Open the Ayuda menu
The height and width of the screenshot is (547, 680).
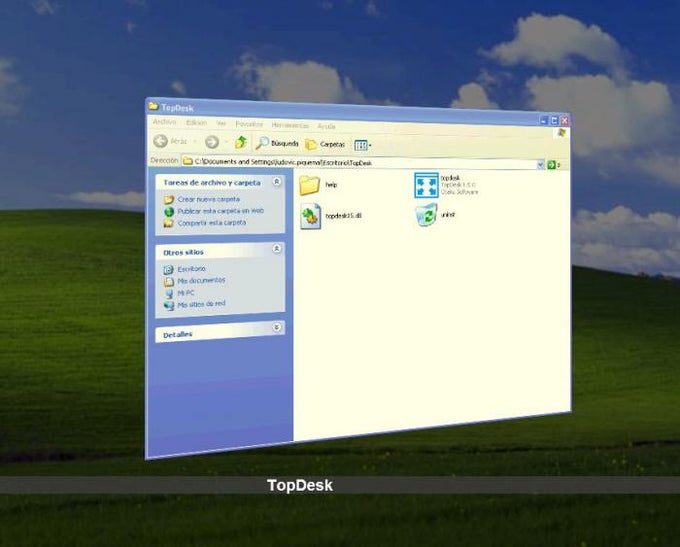(326, 126)
